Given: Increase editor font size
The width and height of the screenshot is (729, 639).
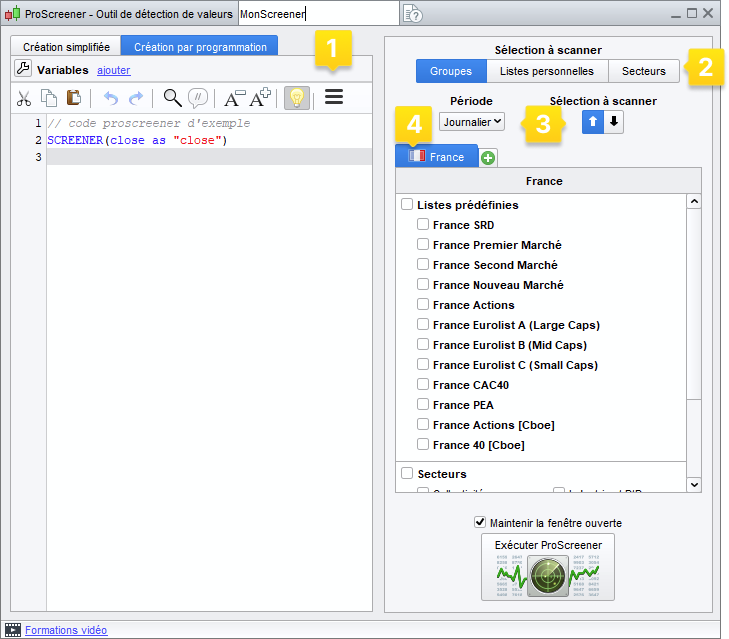Looking at the screenshot, I should point(260,98).
